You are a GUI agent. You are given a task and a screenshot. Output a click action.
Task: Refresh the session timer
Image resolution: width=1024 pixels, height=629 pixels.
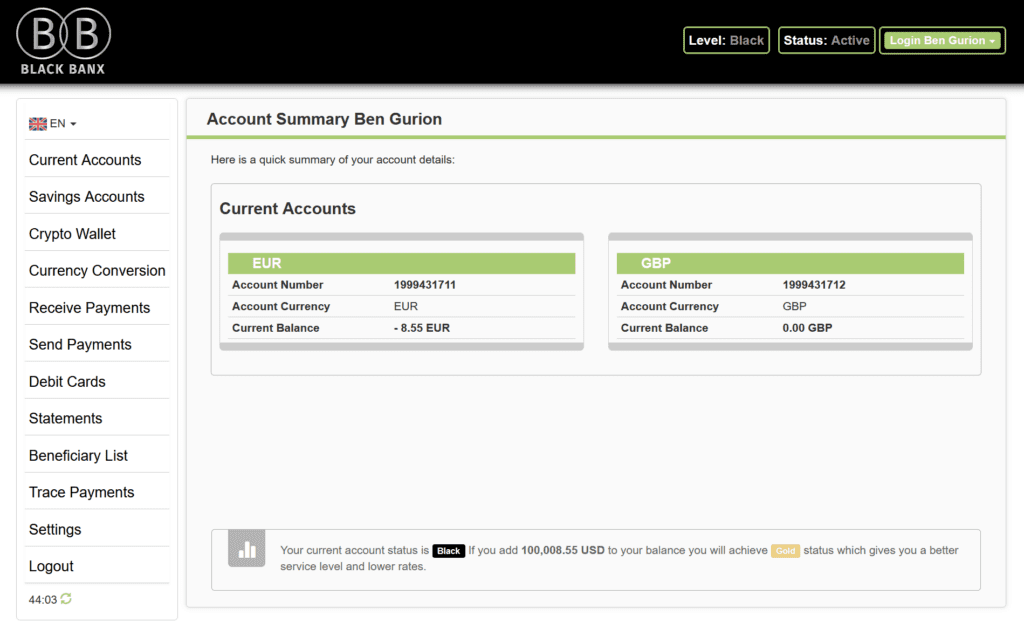(x=64, y=598)
